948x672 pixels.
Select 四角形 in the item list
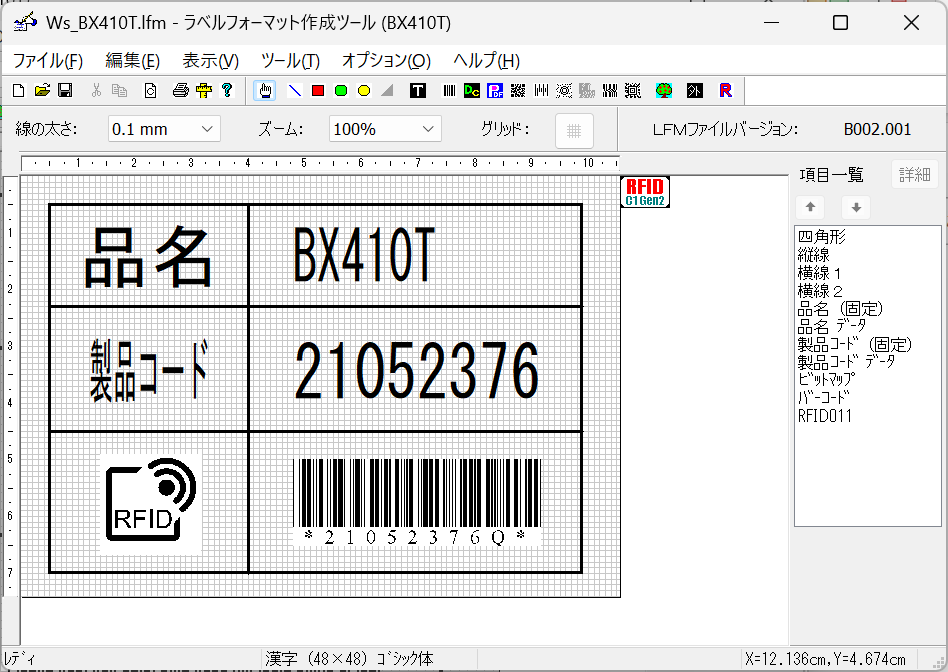click(x=822, y=237)
